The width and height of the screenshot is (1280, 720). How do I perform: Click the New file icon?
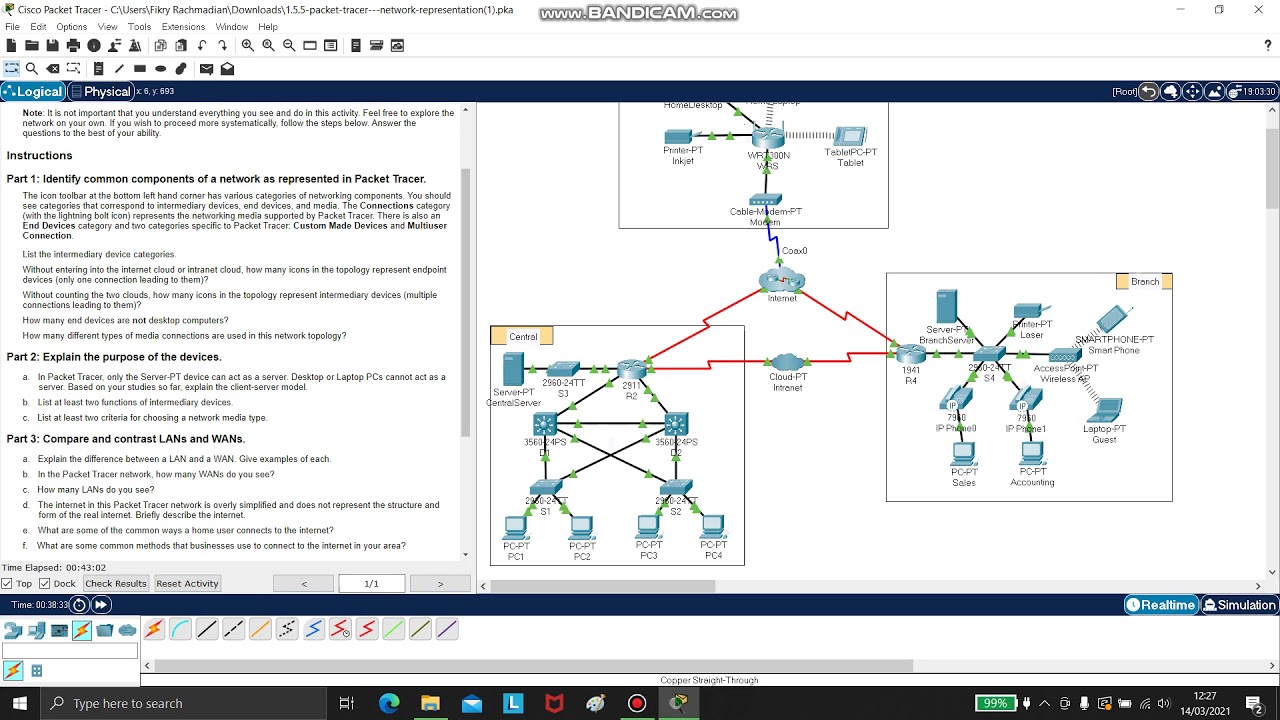click(11, 45)
